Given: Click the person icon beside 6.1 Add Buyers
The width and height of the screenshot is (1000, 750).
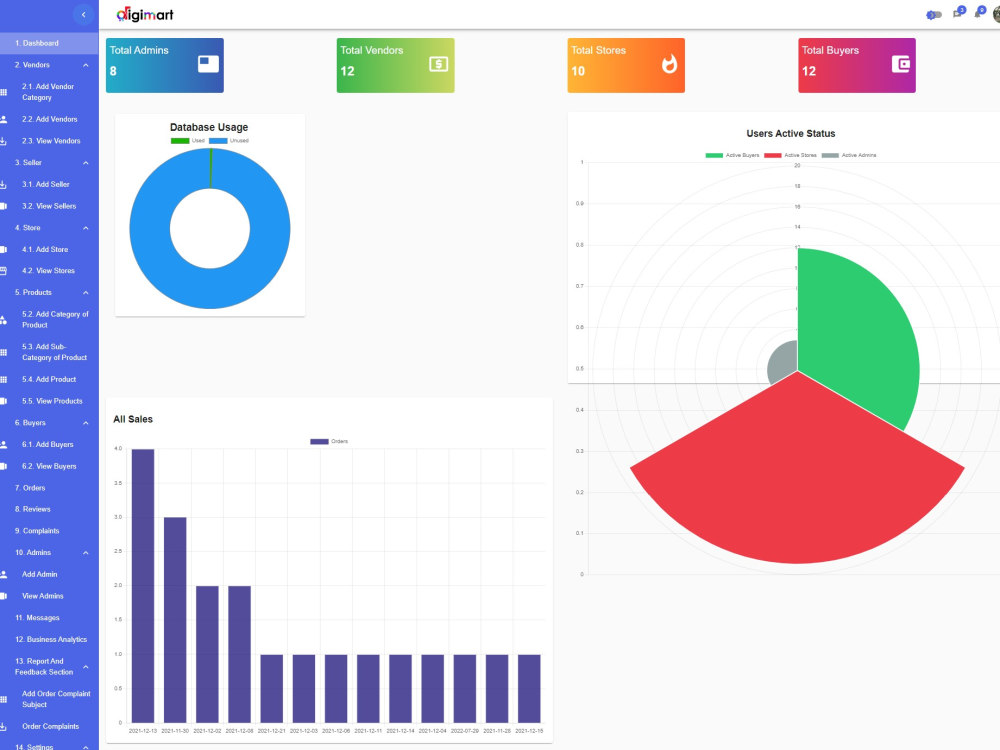Looking at the screenshot, I should (4, 445).
